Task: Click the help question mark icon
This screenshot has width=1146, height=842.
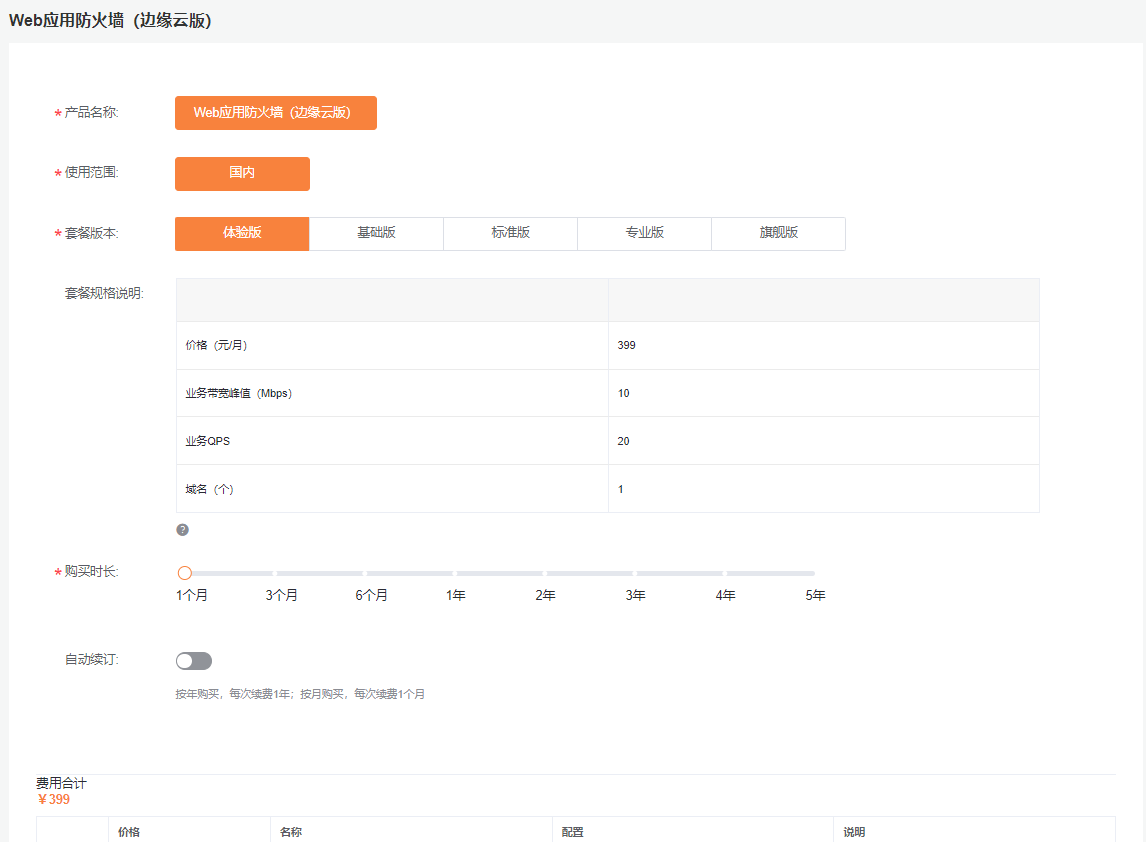Action: (x=182, y=530)
